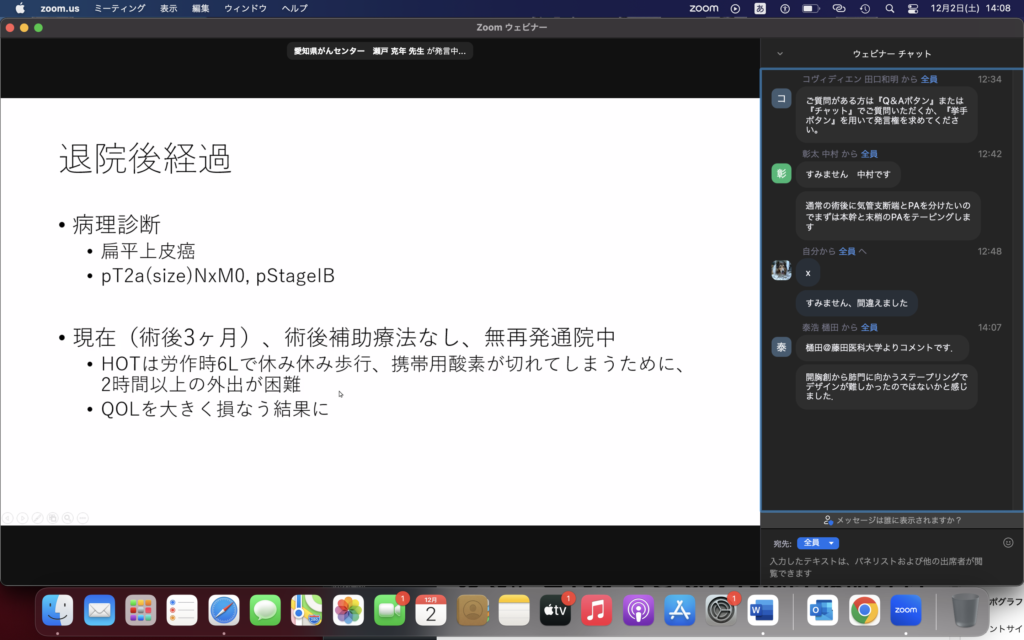The image size is (1024, 640).
Task: Toggle the Japanese input source indicator
Action: [x=760, y=8]
